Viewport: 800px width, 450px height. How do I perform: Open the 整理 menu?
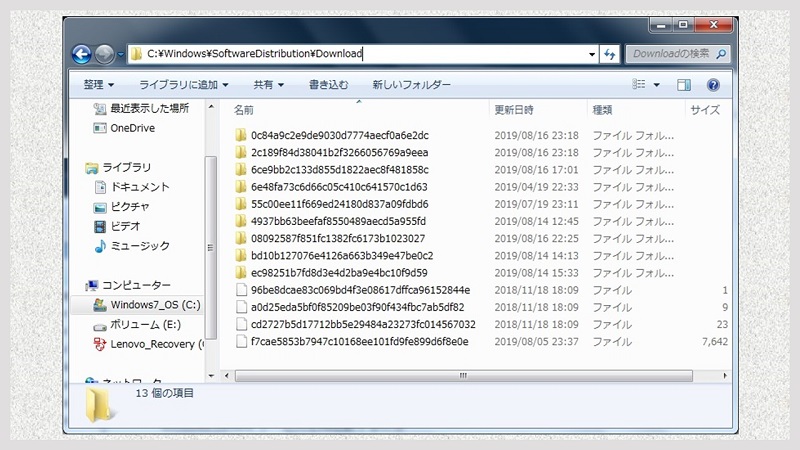pyautogui.click(x=98, y=85)
